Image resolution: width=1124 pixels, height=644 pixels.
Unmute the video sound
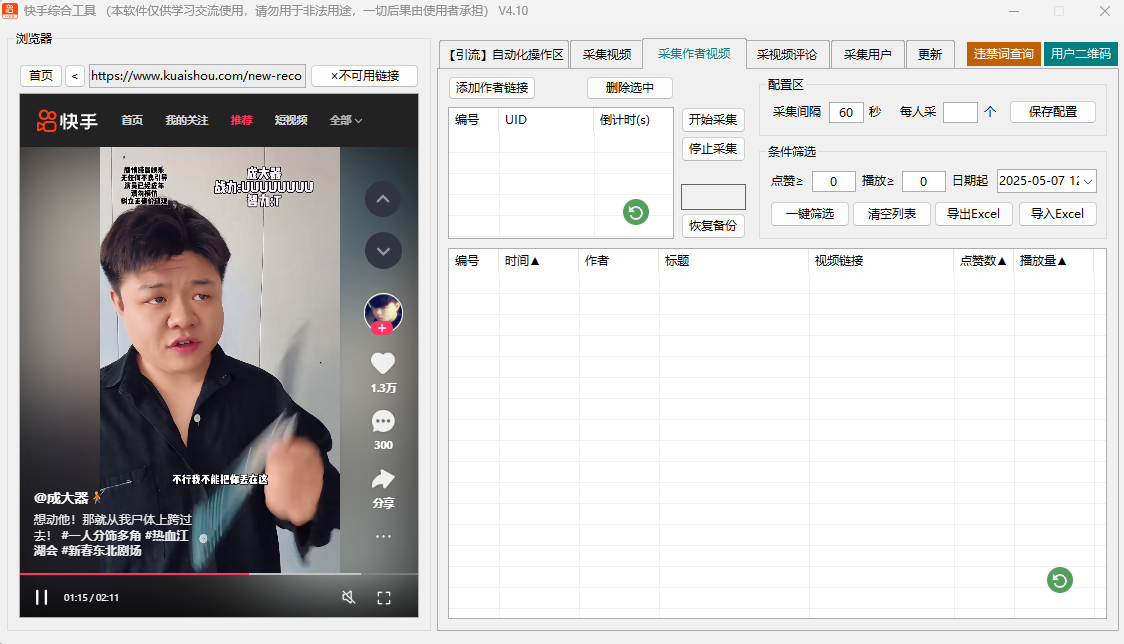click(x=348, y=598)
